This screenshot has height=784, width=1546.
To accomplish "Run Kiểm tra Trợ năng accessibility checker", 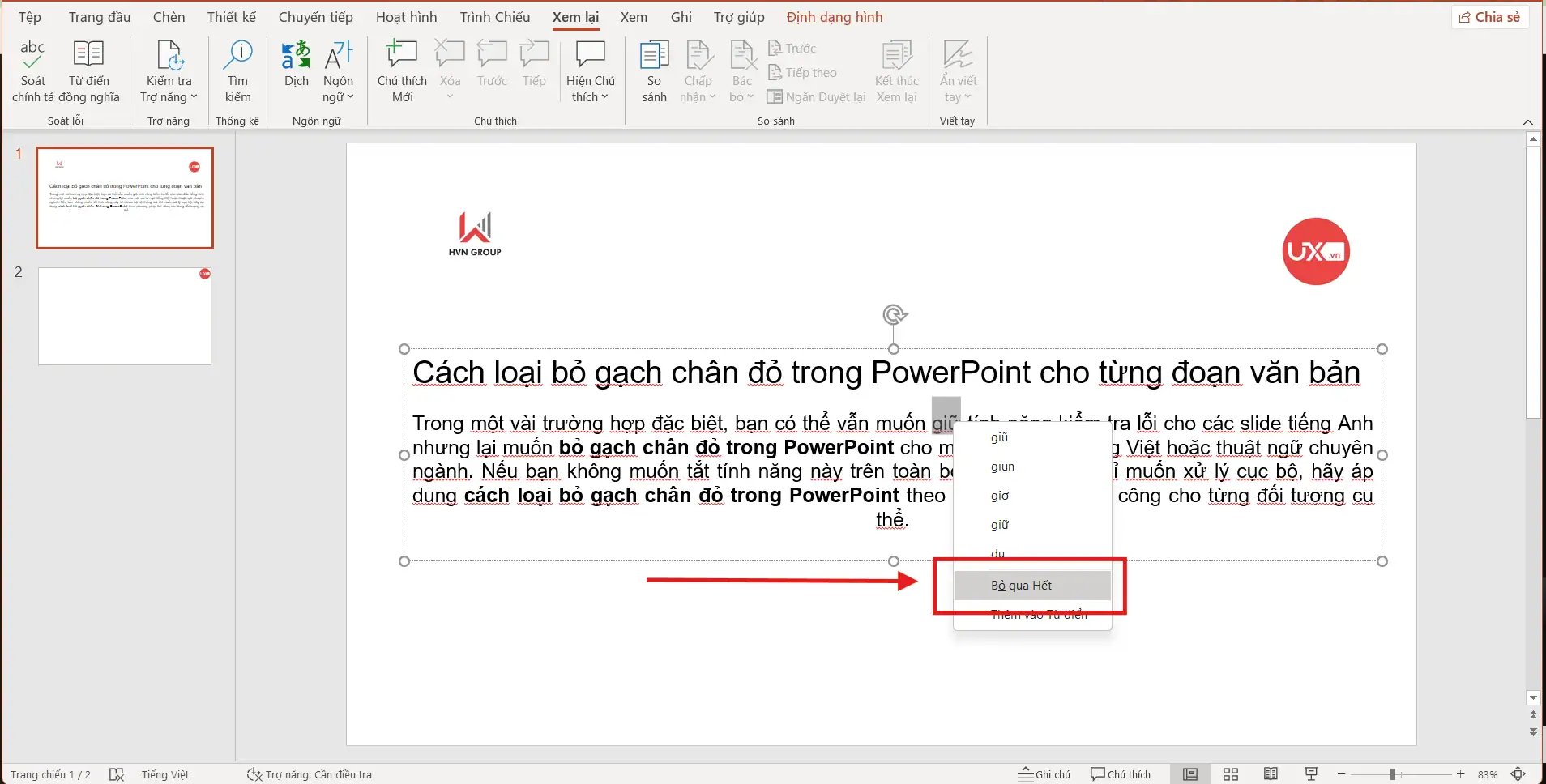I will click(x=167, y=71).
